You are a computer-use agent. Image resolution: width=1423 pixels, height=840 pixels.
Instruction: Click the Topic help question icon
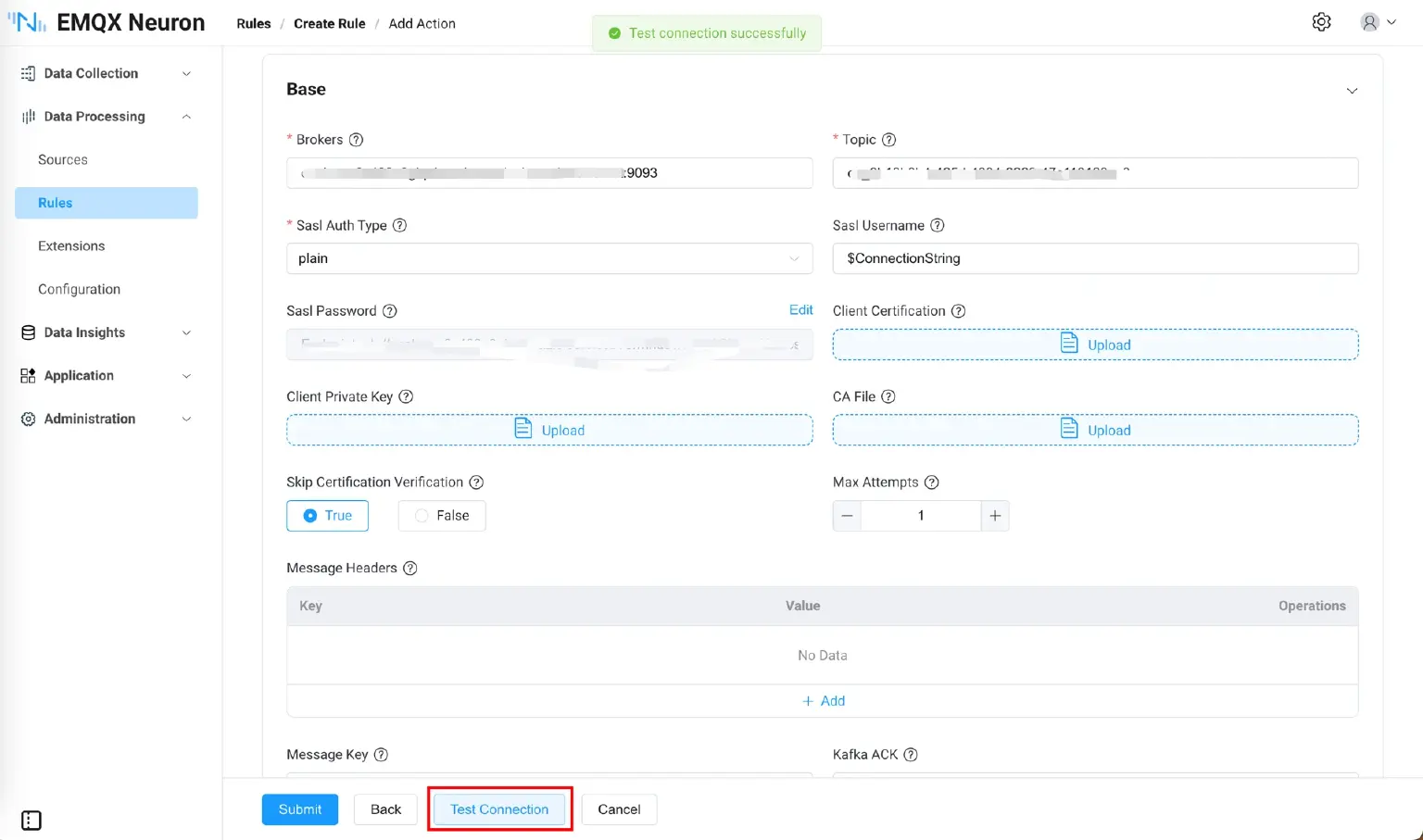[x=888, y=140]
